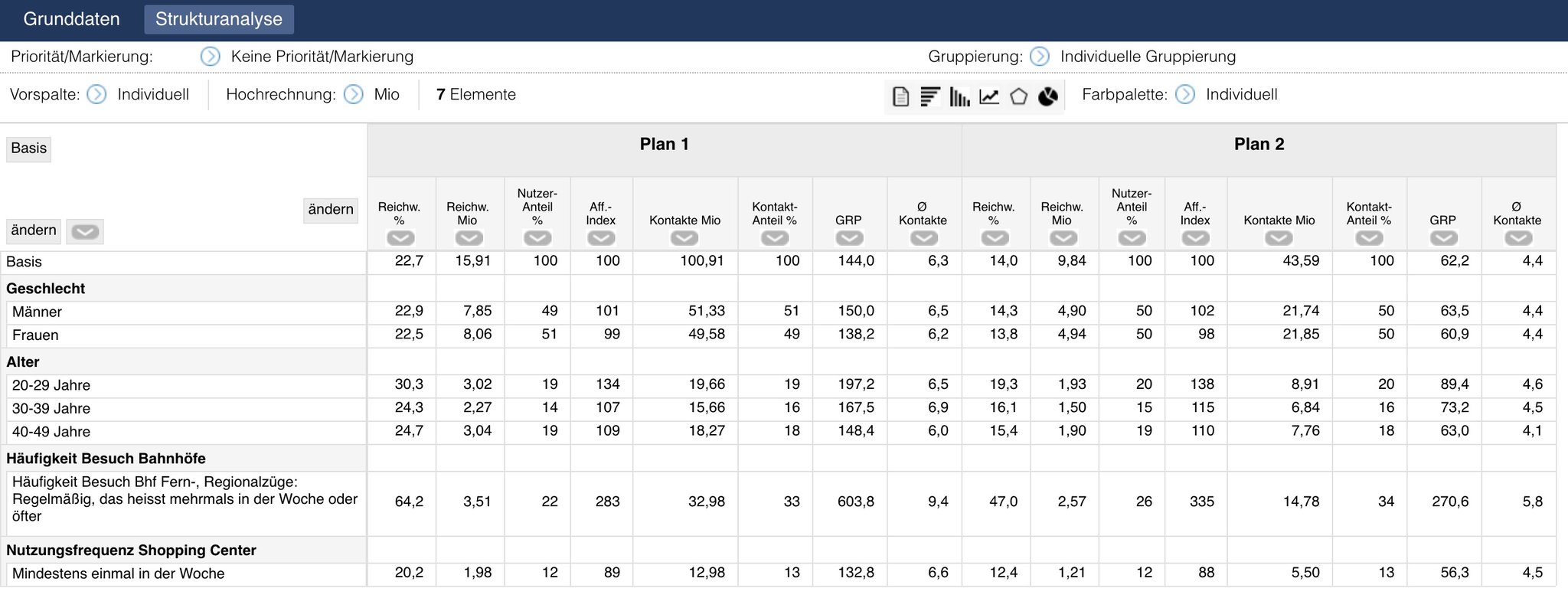Select the horizontal bar chart icon

[x=930, y=96]
